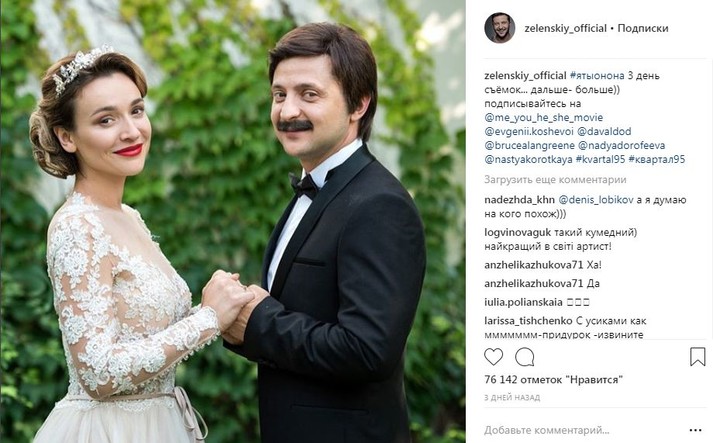Open #kvartal95 hashtag

click(x=600, y=160)
